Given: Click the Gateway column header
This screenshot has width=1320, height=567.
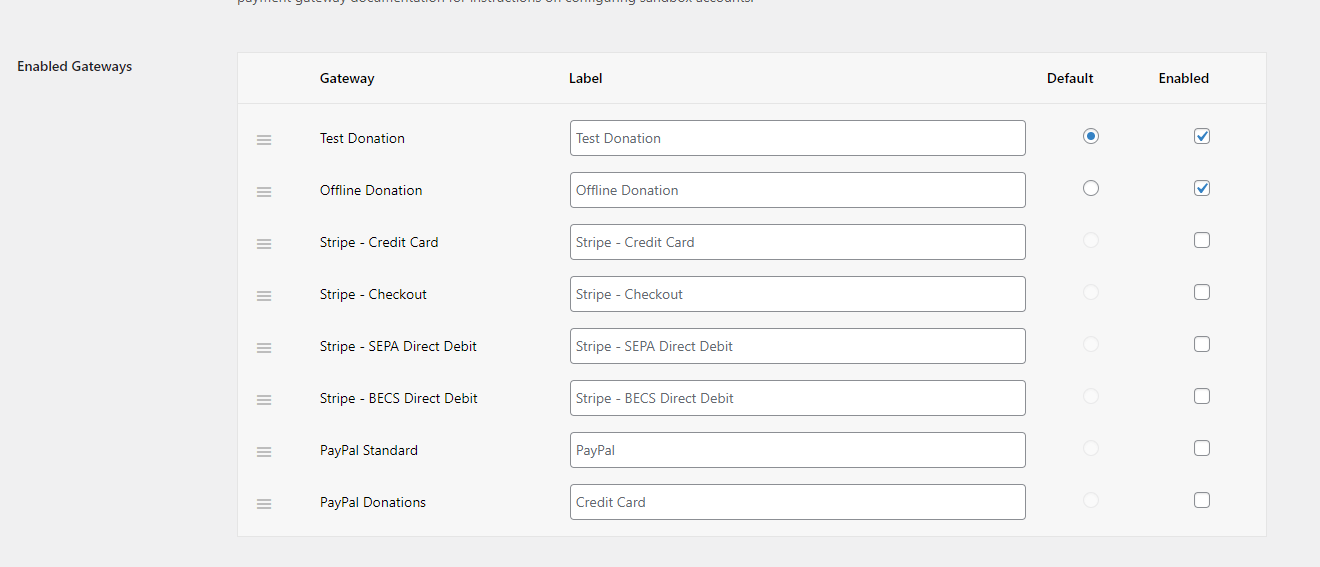Looking at the screenshot, I should [x=347, y=78].
